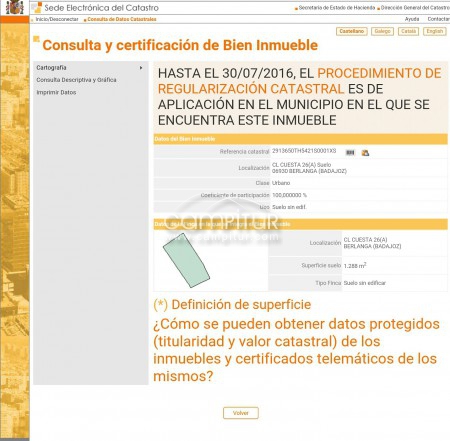Switch language to Castellano
The image size is (450, 441).
(352, 31)
